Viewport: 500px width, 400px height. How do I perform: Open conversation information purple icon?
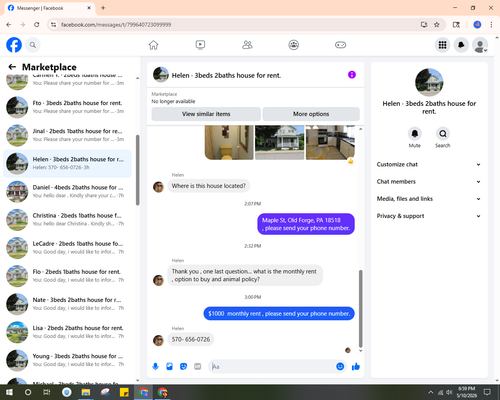click(x=352, y=75)
